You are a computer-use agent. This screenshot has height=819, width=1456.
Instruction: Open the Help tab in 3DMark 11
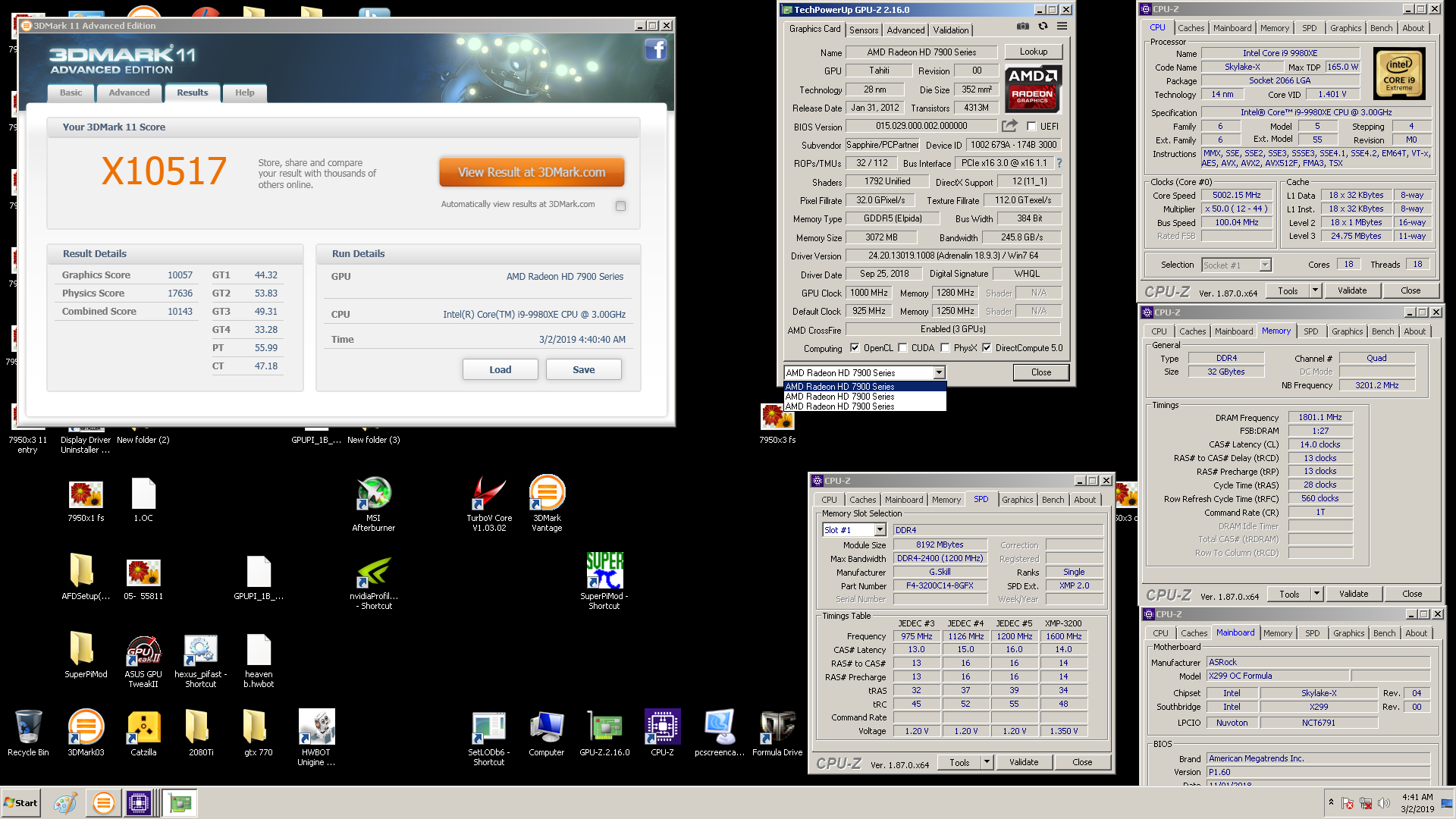(245, 93)
